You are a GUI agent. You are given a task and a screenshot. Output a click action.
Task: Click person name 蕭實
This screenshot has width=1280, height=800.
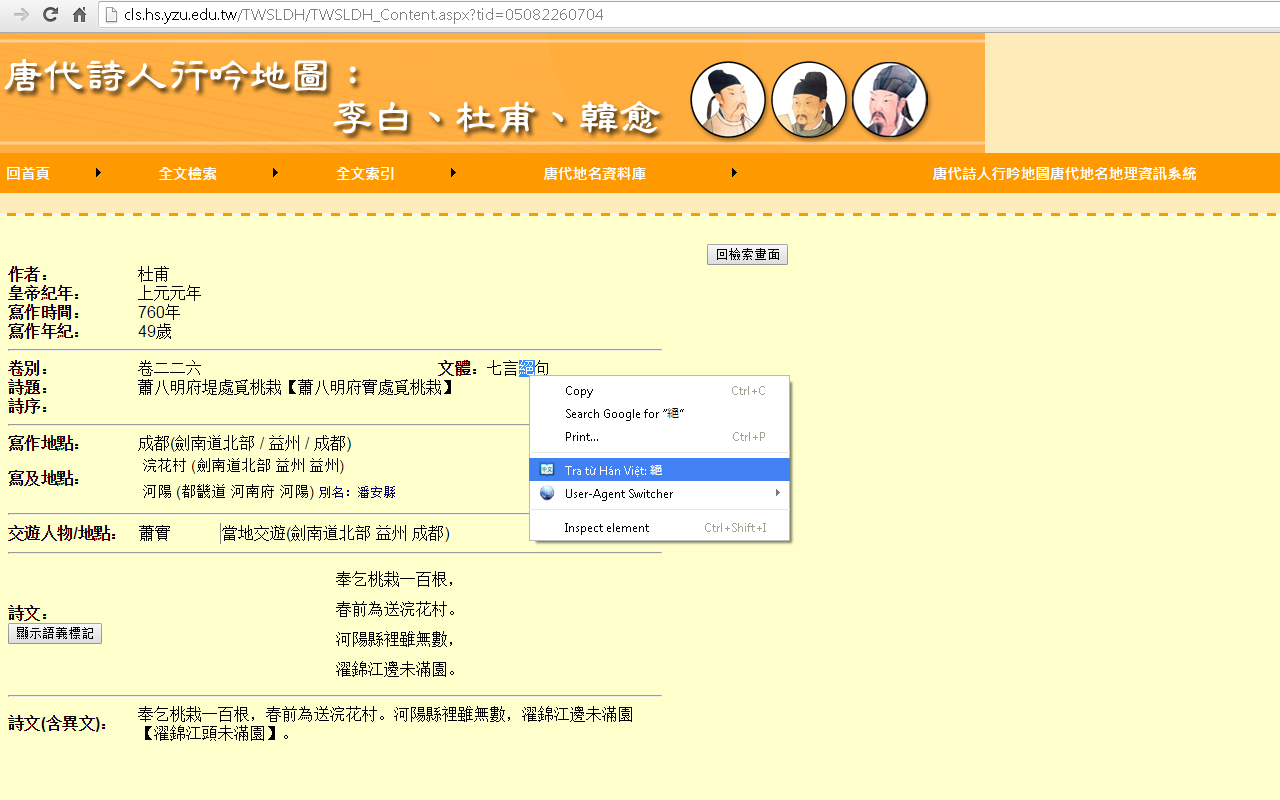(154, 534)
